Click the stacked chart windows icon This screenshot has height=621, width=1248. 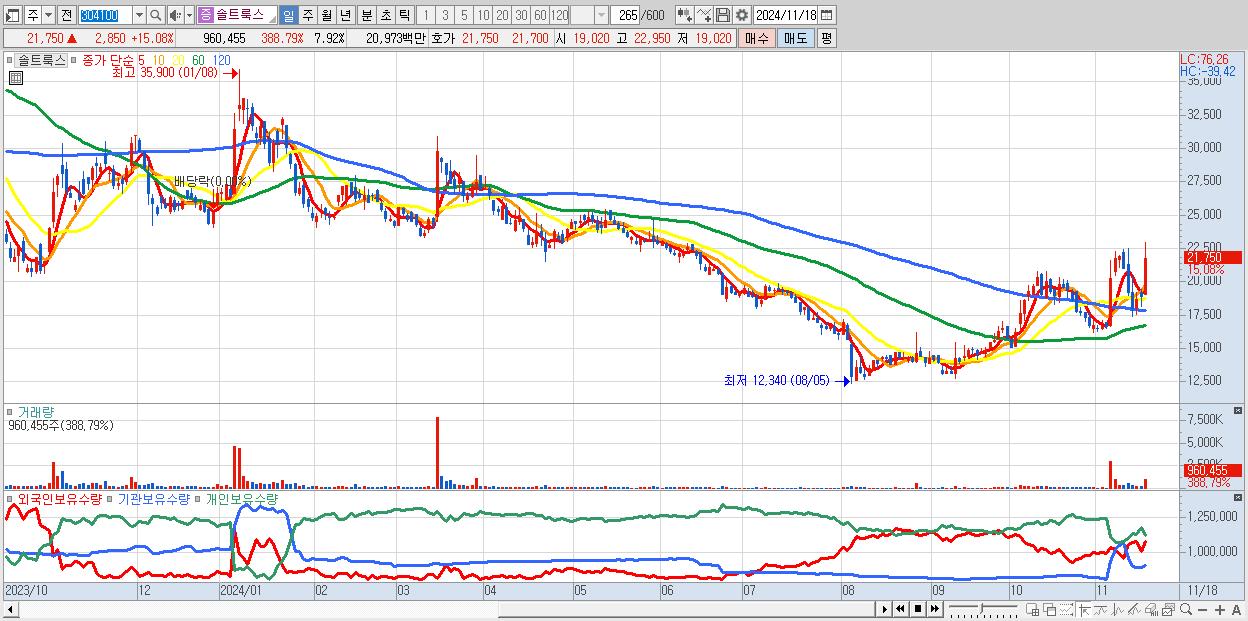pos(1168,610)
